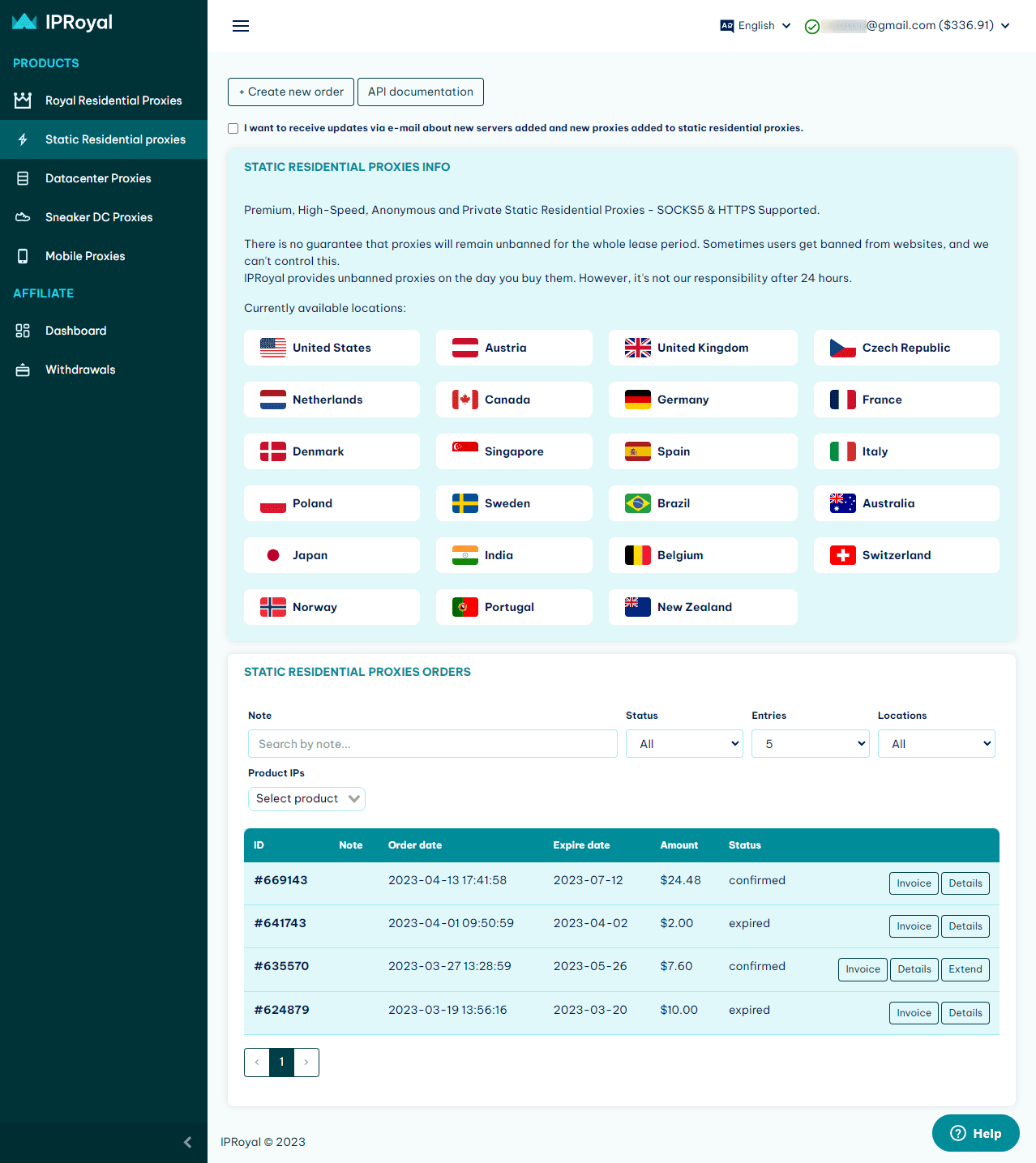Open Static Residential proxies menu item
Image resolution: width=1036 pixels, height=1163 pixels.
click(104, 139)
